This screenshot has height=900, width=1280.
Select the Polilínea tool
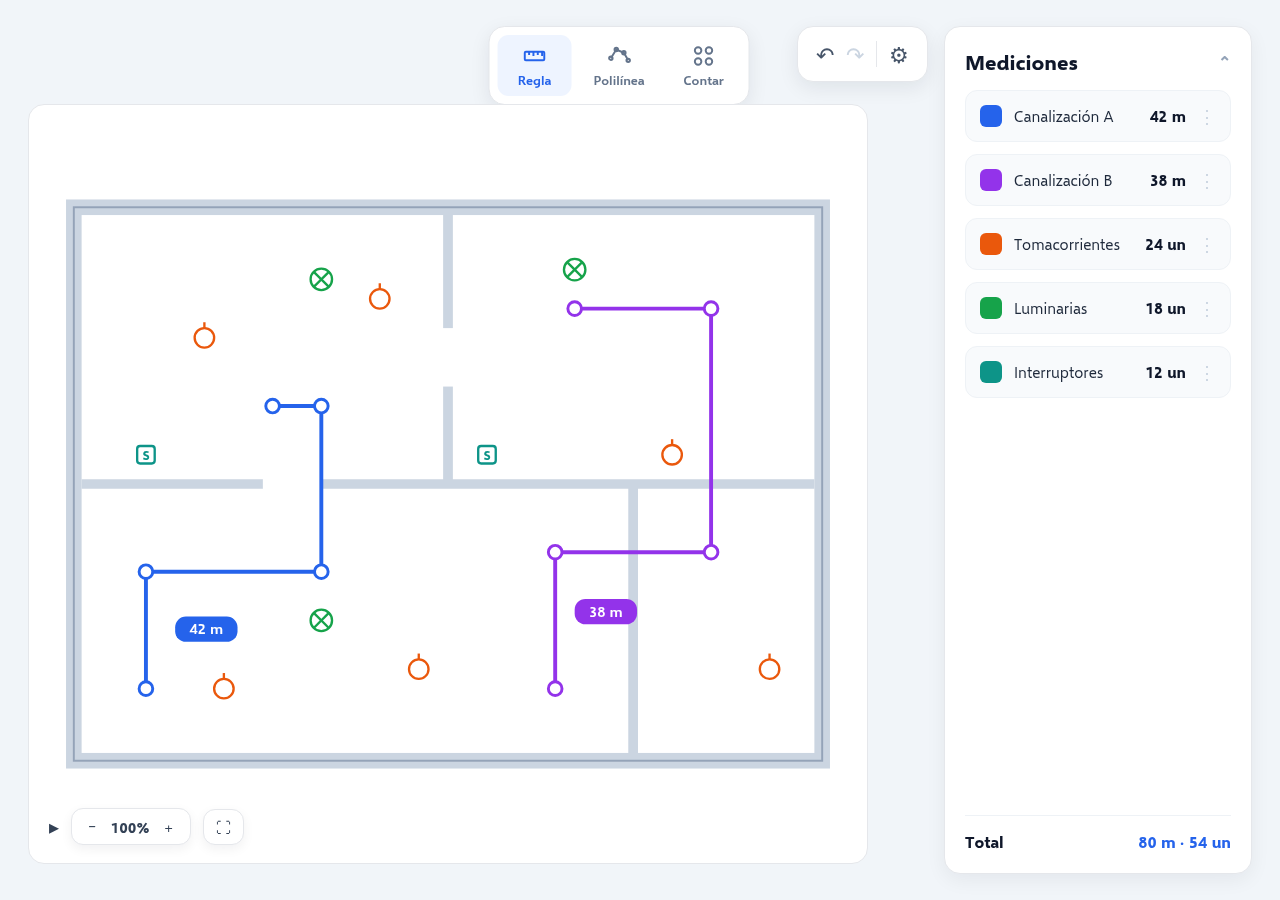pos(619,66)
